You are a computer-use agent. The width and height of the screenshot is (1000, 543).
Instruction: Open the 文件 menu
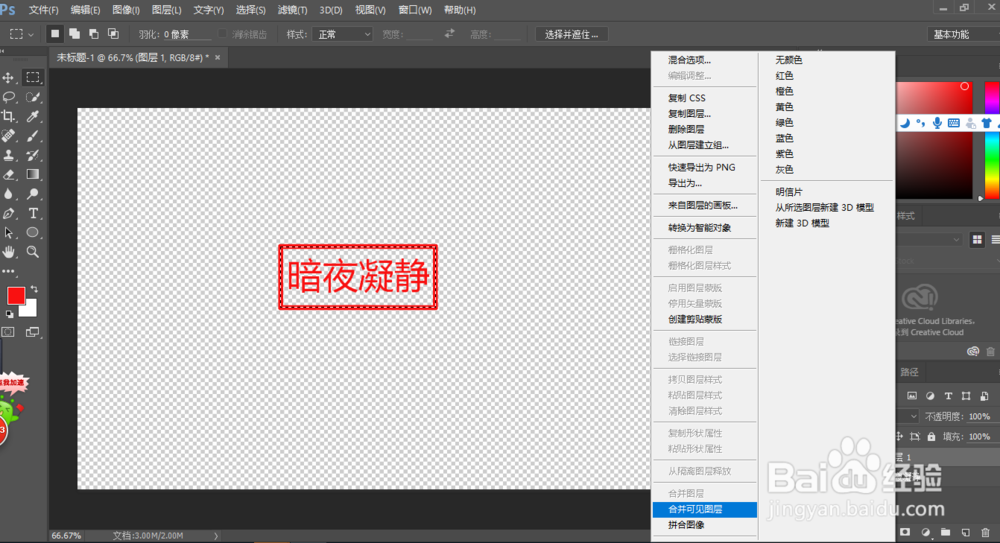43,10
